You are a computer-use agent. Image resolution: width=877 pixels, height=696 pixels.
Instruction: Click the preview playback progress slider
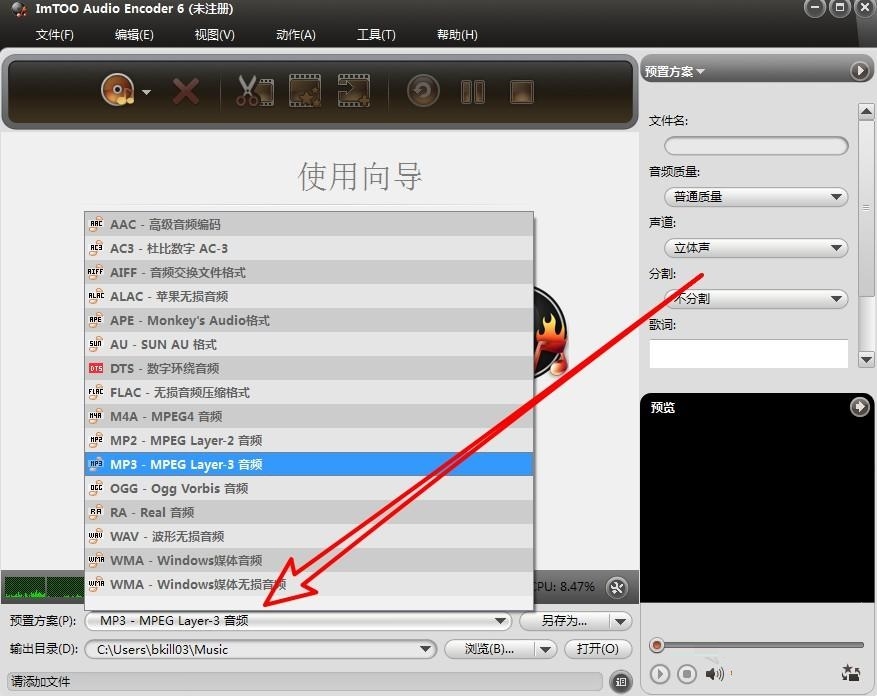coord(757,646)
